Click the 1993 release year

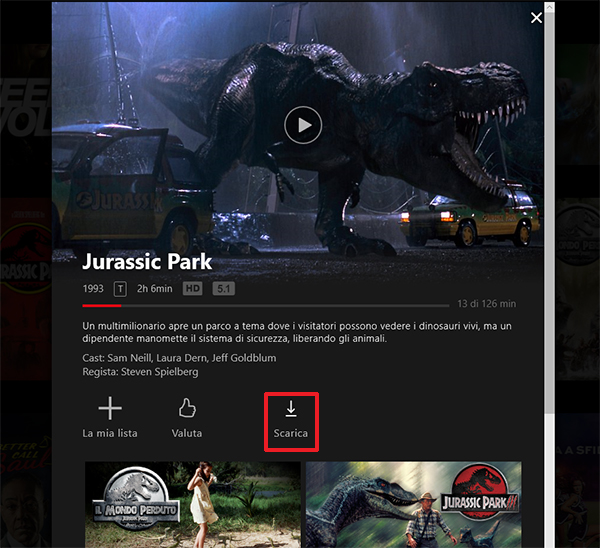point(93,289)
